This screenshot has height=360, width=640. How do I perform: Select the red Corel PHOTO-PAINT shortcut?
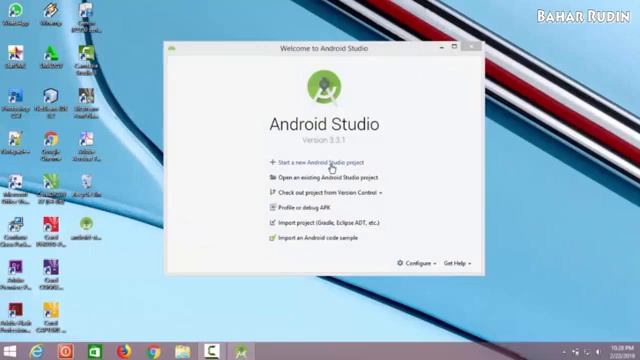click(x=51, y=232)
